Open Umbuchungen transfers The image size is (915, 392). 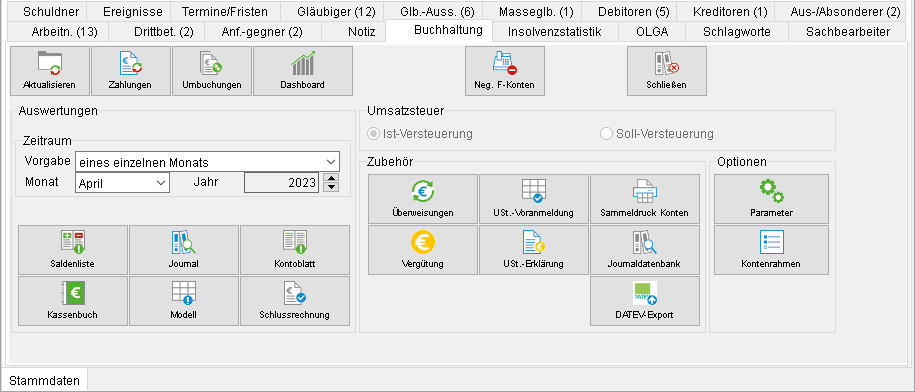212,71
